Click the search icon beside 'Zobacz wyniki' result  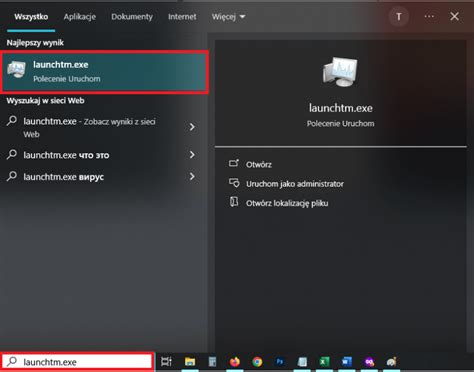click(12, 120)
